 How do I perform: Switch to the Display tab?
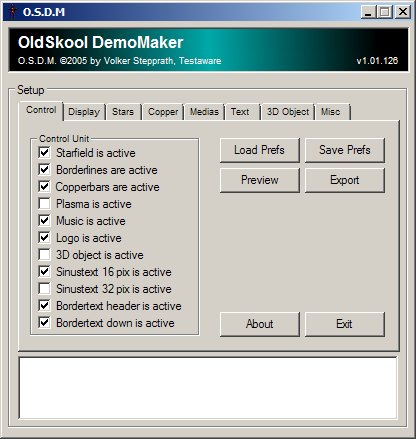click(84, 112)
